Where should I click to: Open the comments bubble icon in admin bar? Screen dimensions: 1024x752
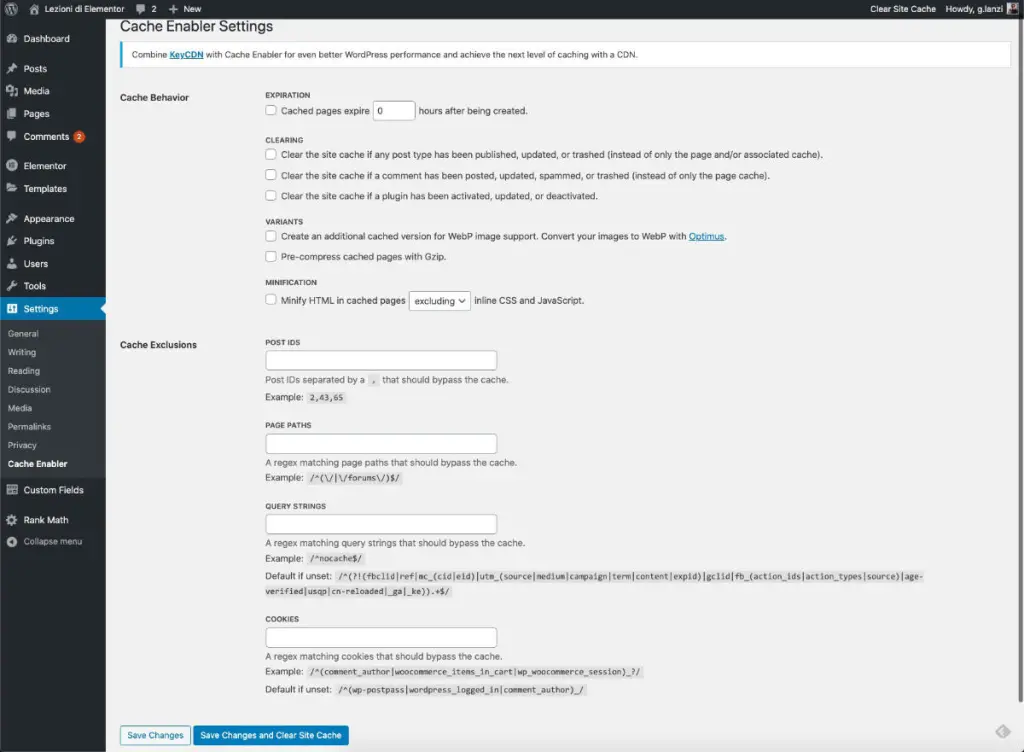coord(140,8)
